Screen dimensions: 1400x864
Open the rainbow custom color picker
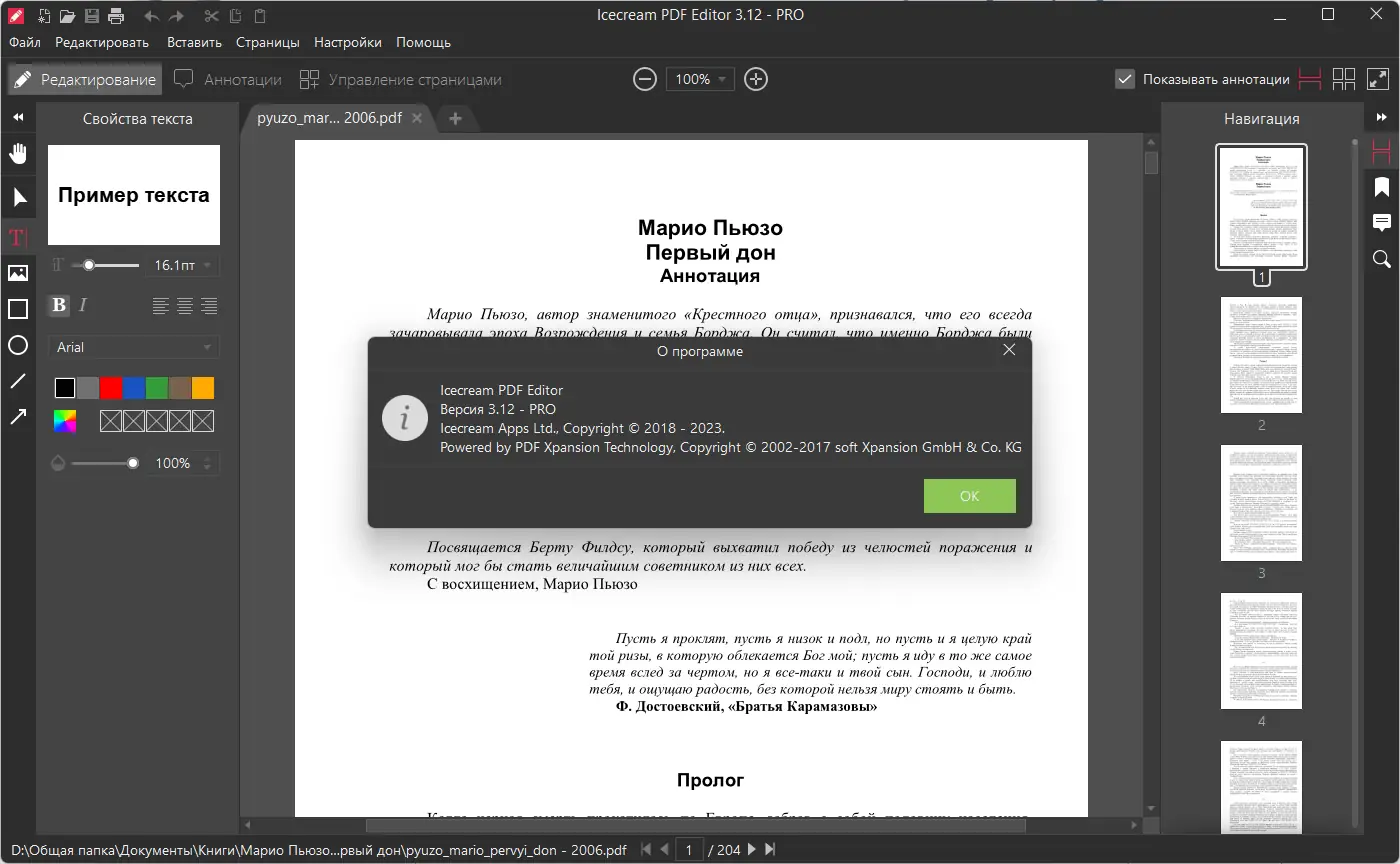click(x=65, y=421)
